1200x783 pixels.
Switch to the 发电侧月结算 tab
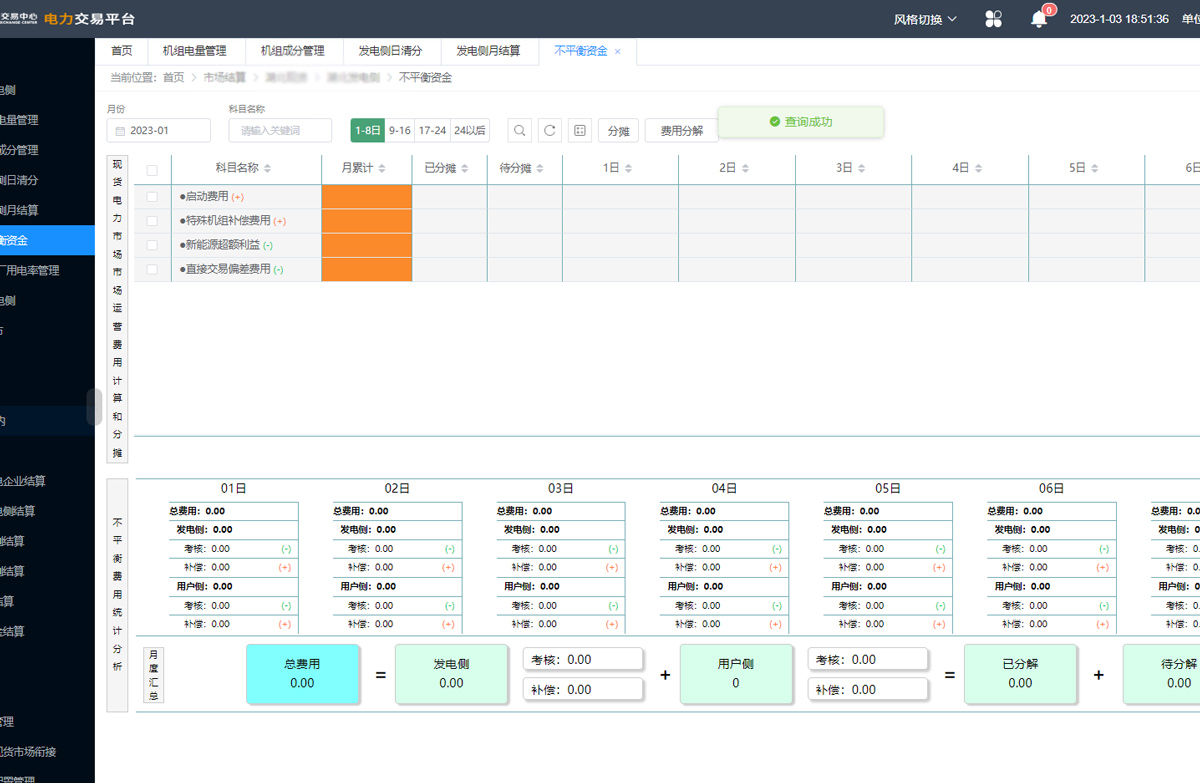[x=488, y=51]
